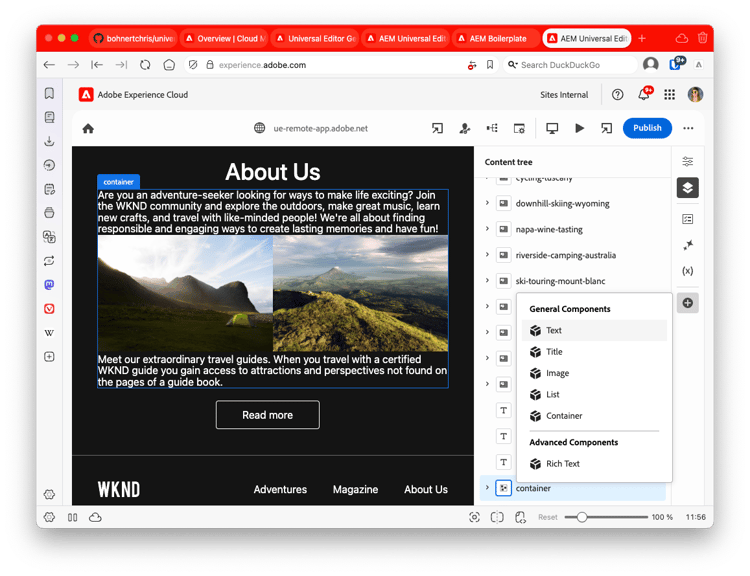
Task: Click the Read more button
Action: 267,415
